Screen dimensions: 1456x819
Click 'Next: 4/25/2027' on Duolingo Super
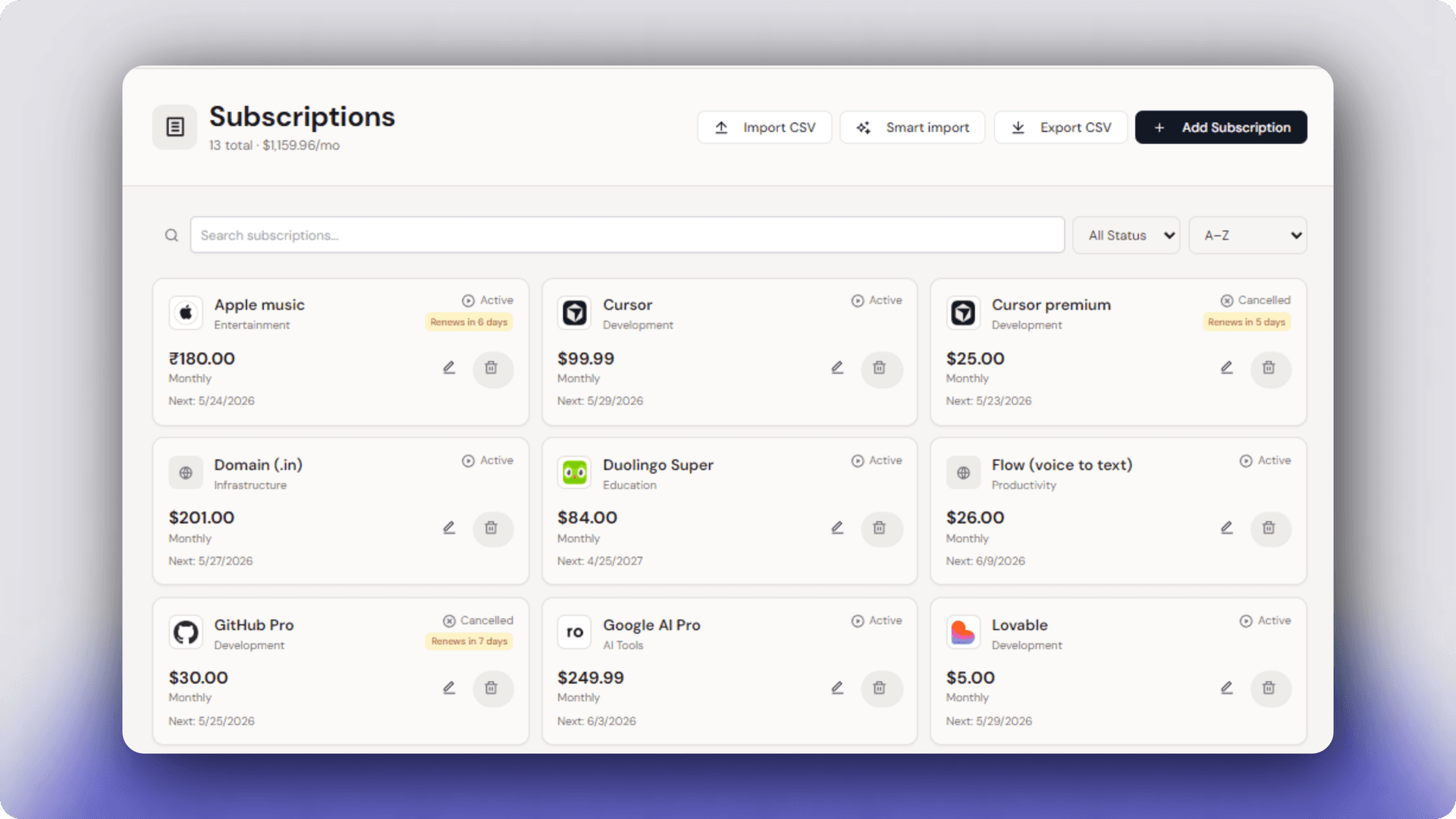pyautogui.click(x=600, y=561)
